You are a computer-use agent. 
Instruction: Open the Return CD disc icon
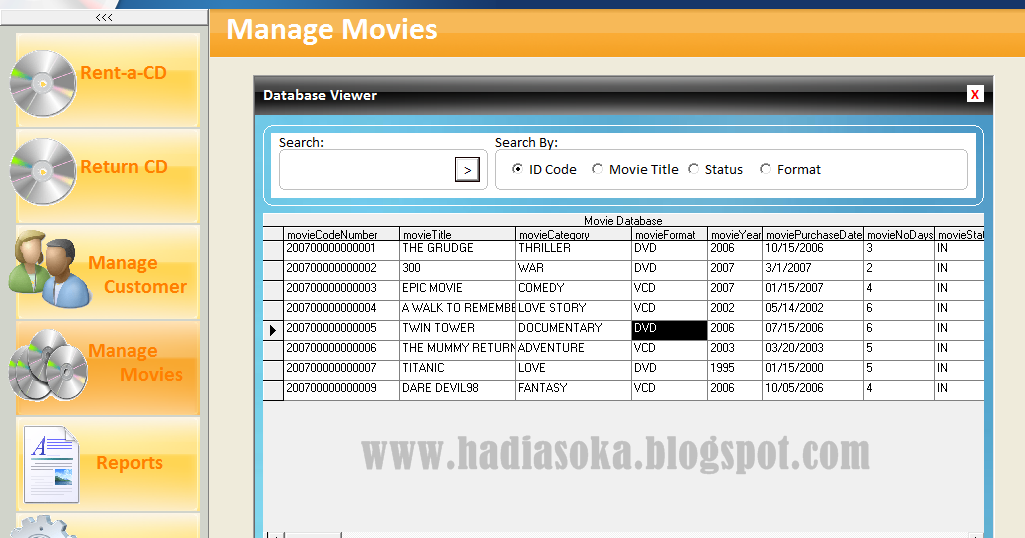point(42,171)
